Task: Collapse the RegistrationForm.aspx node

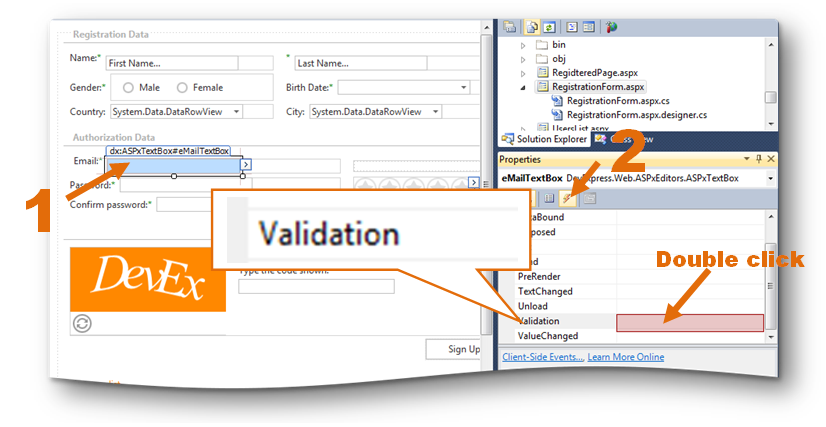Action: click(523, 88)
